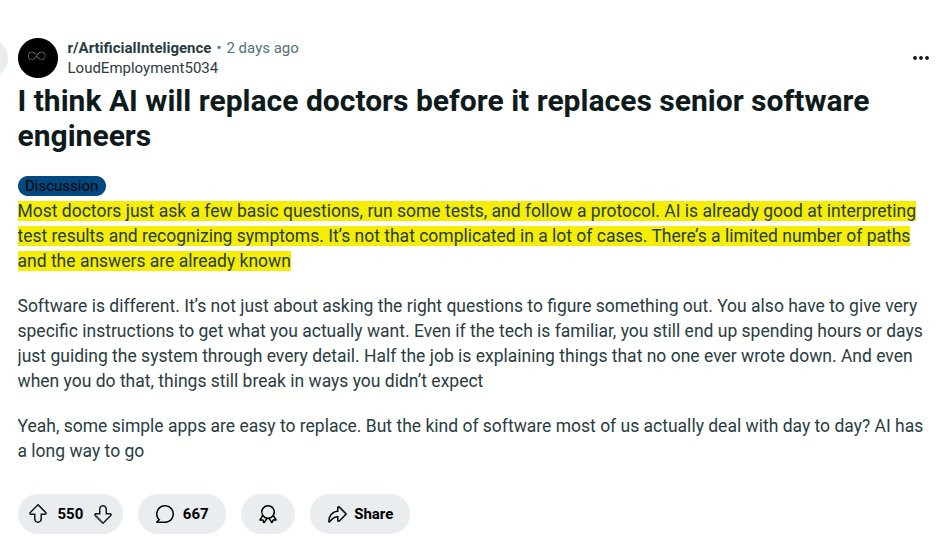Screen dimensions: 951x547
Task: Filter by the Discussion flair tag
Action: (62, 186)
